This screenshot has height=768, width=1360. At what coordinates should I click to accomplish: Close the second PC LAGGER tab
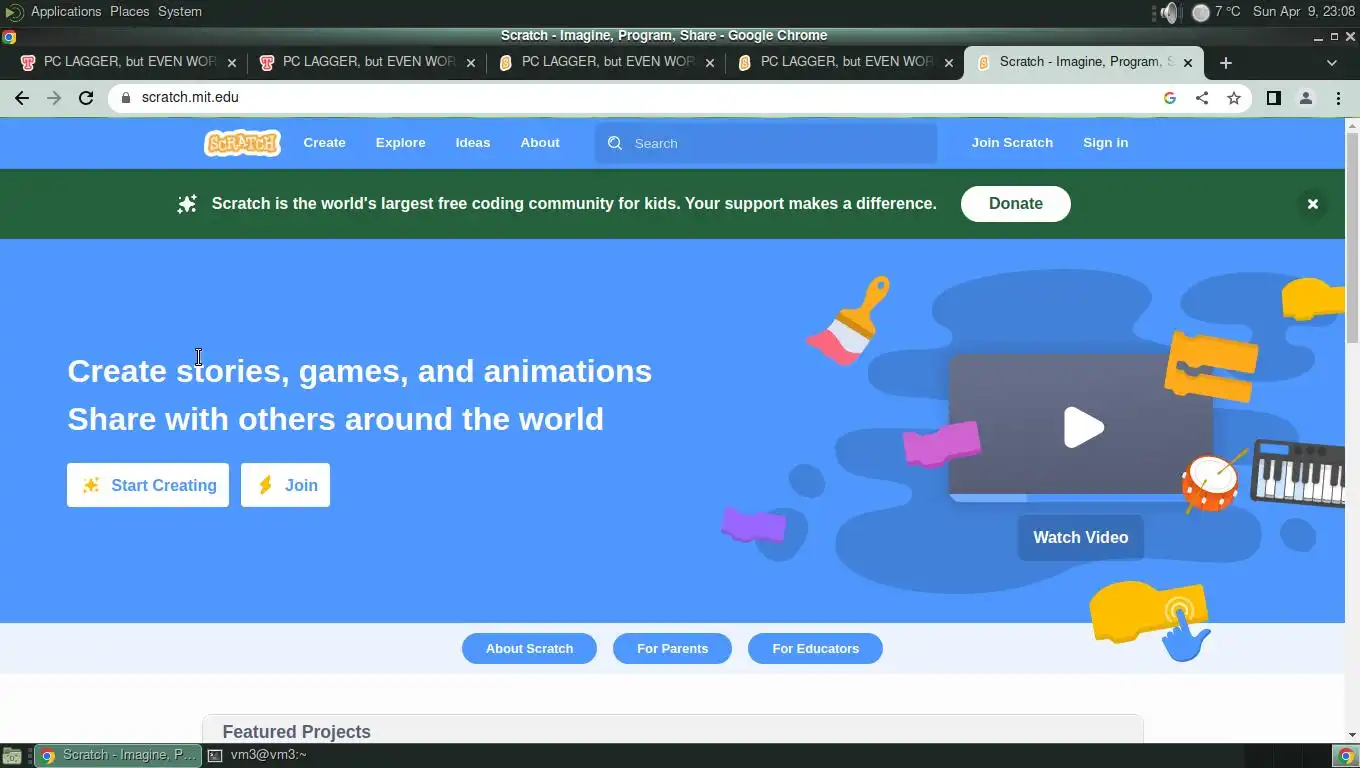471,62
